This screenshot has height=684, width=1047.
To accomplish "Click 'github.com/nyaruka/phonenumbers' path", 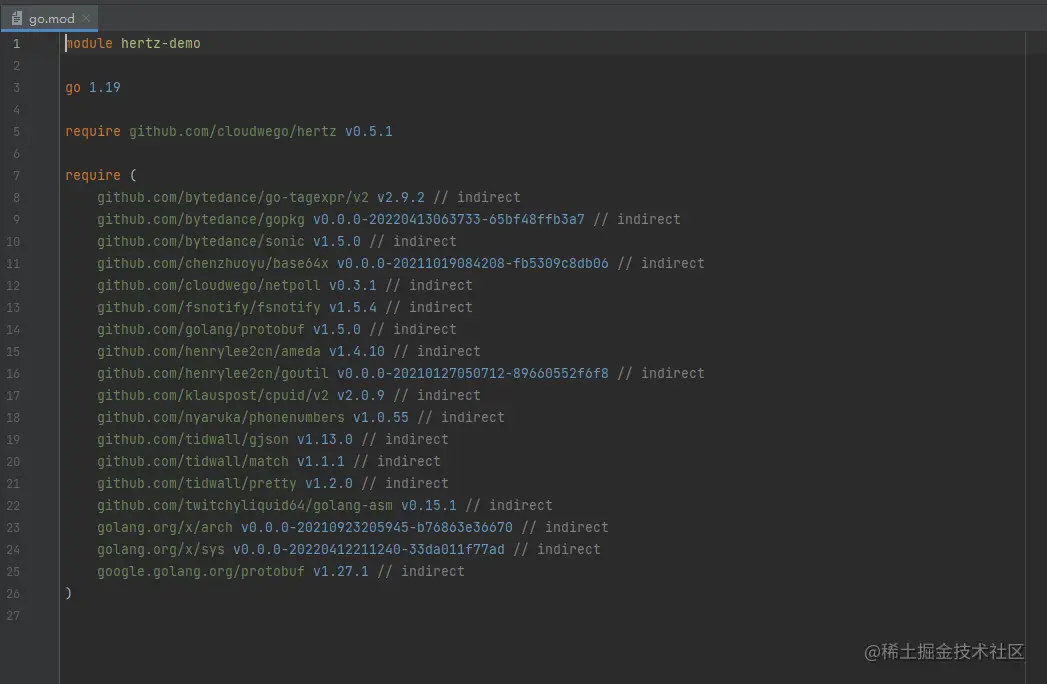I will 220,418.
